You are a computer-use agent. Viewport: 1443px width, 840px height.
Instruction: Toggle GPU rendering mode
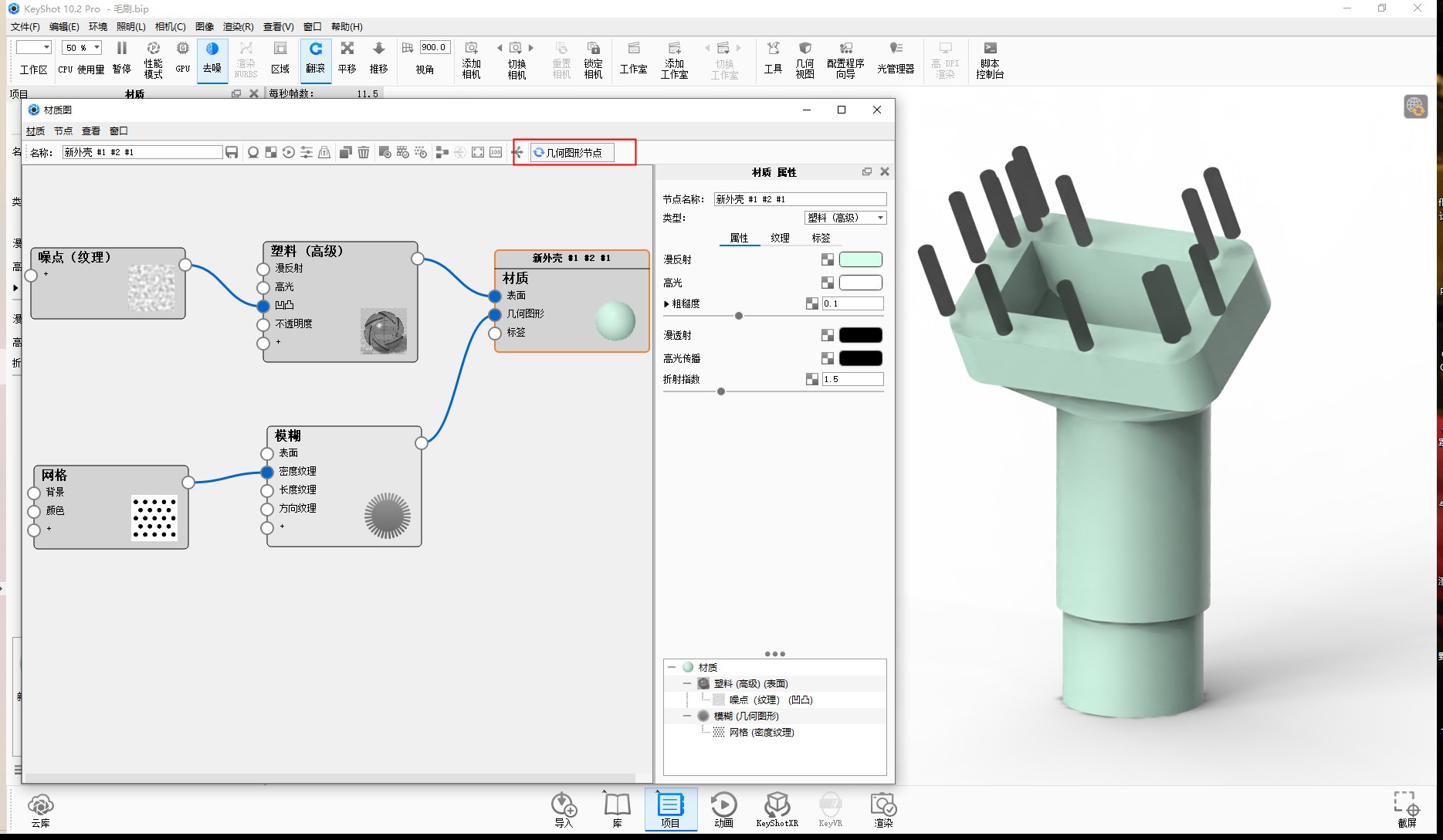[x=182, y=58]
